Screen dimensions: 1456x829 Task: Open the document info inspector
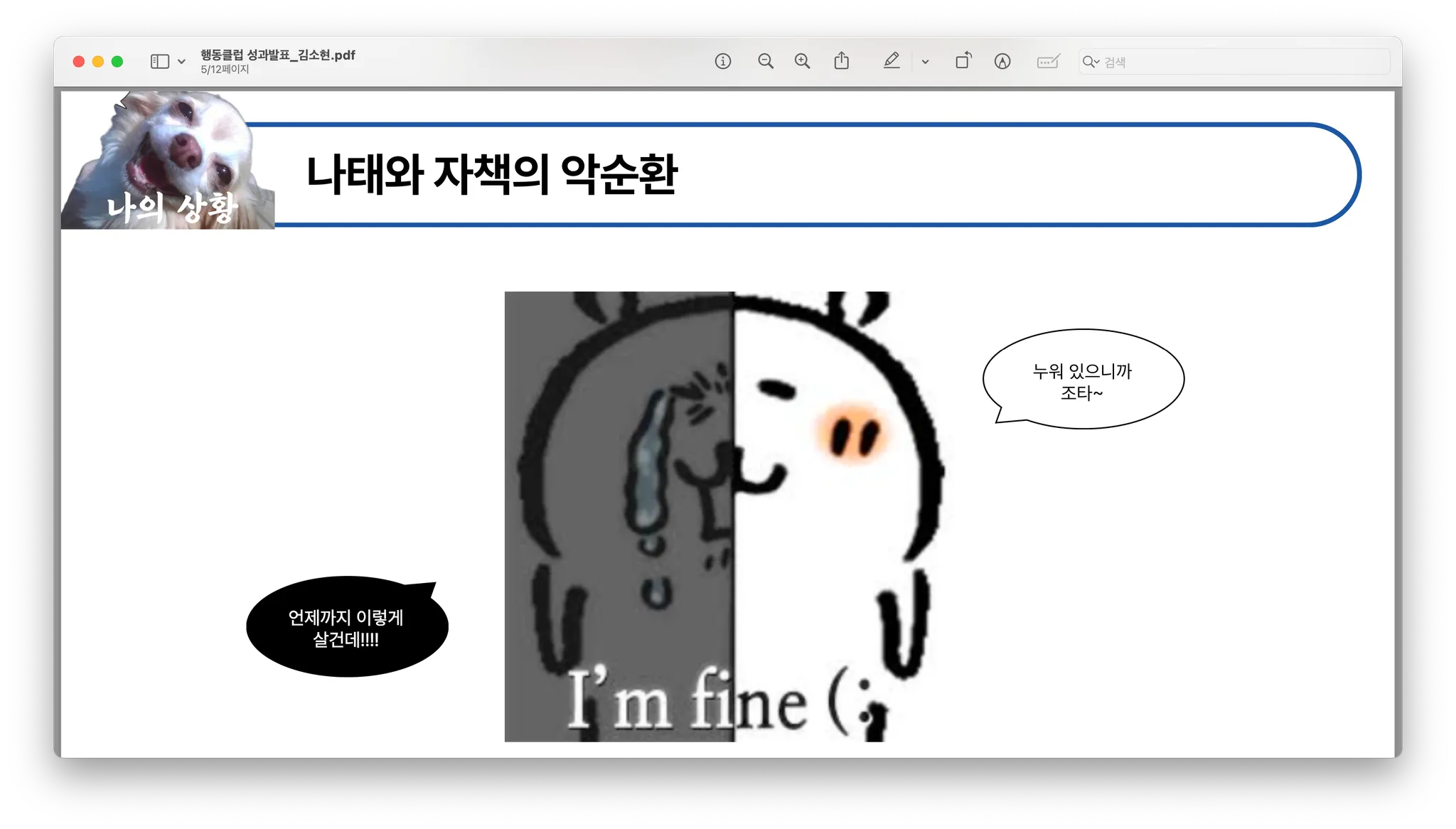[722, 61]
